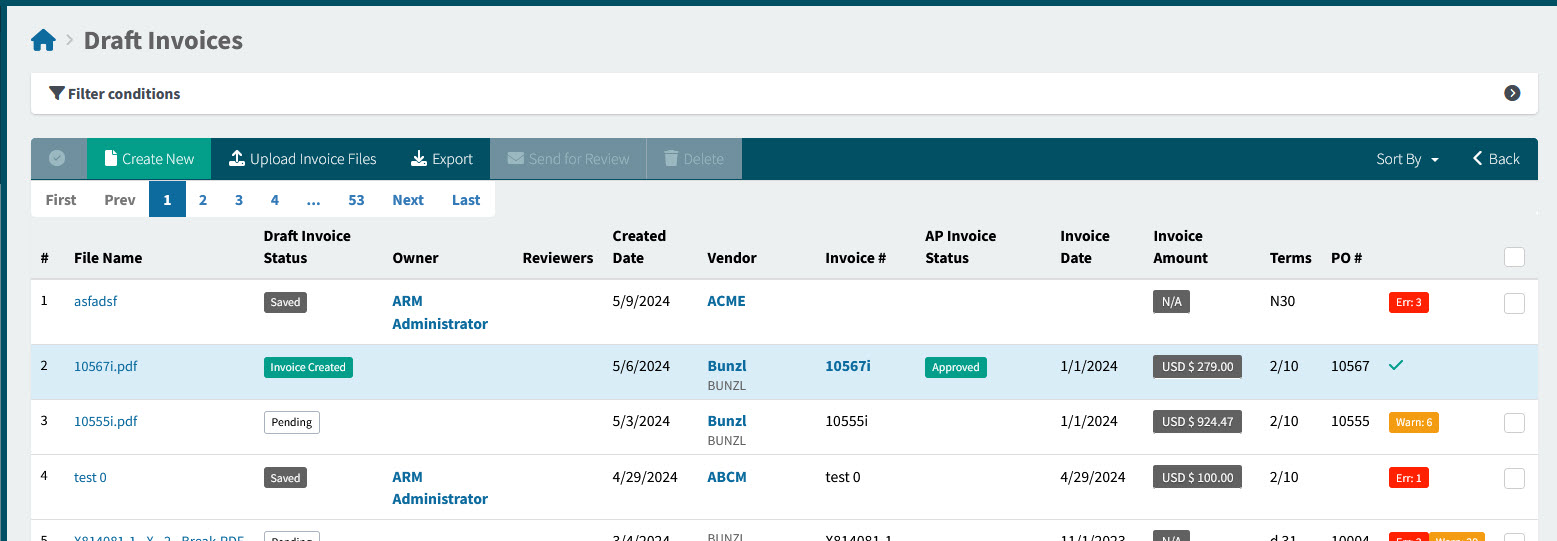Click the ellipsis pagination item
The image size is (1557, 541).
[313, 200]
